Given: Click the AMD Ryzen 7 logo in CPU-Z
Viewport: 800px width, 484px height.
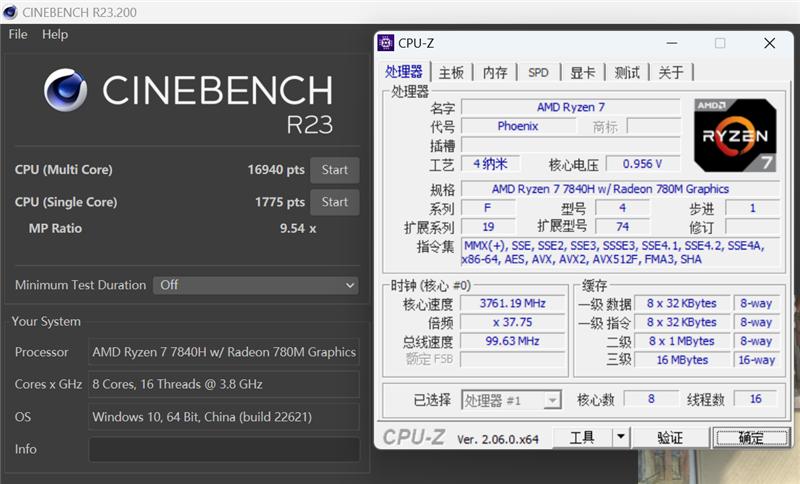Looking at the screenshot, I should (735, 135).
